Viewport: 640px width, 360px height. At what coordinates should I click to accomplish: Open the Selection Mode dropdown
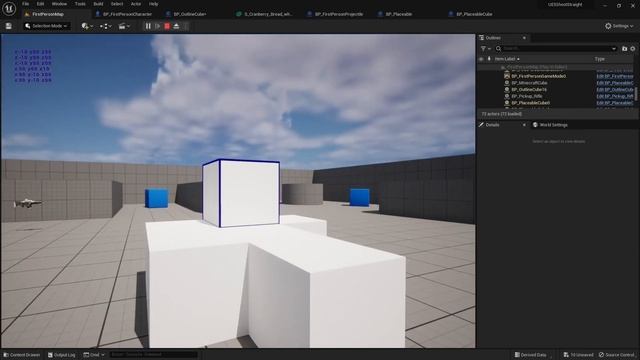point(46,26)
